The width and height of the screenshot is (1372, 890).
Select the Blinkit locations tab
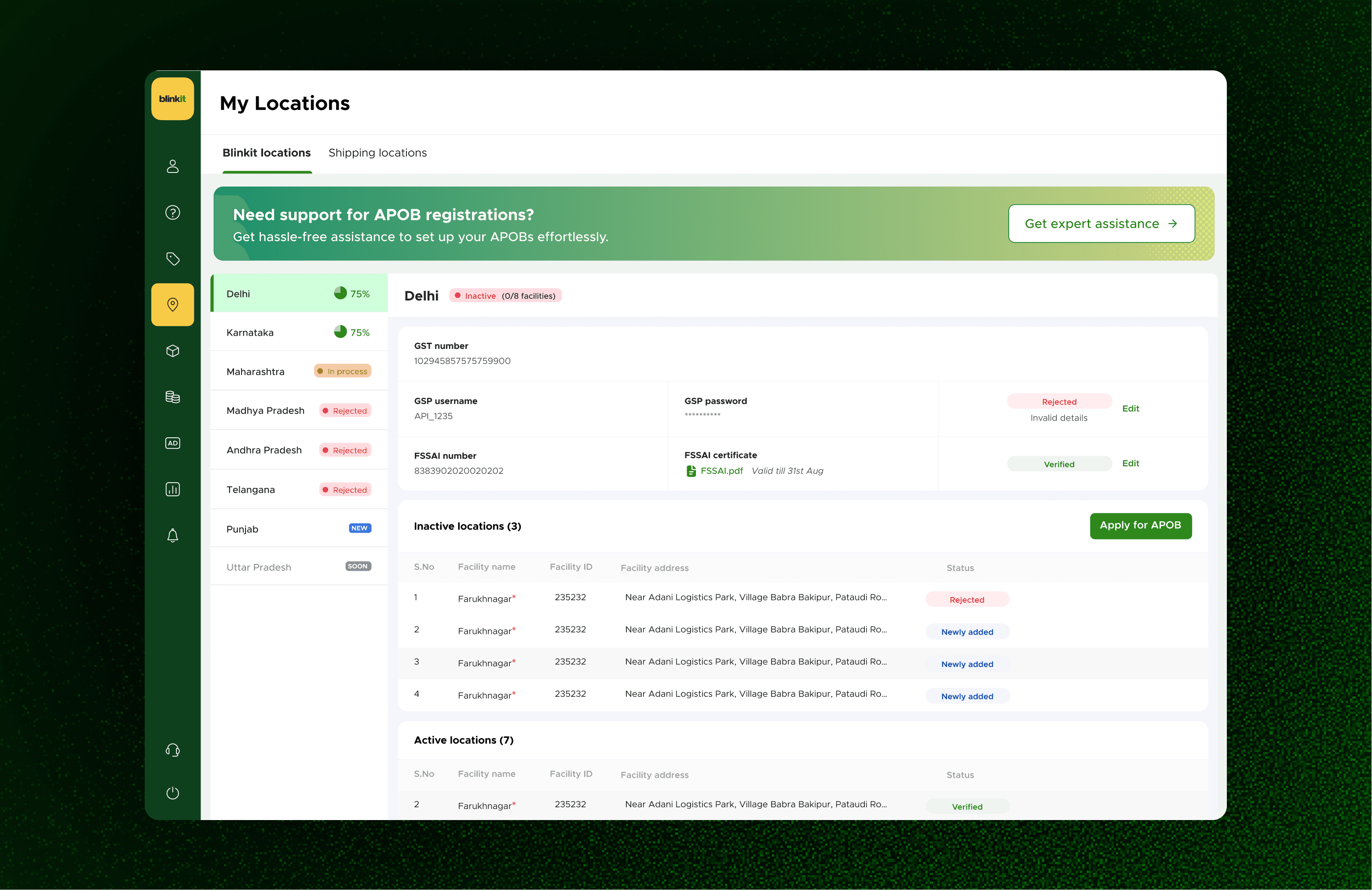coord(266,153)
